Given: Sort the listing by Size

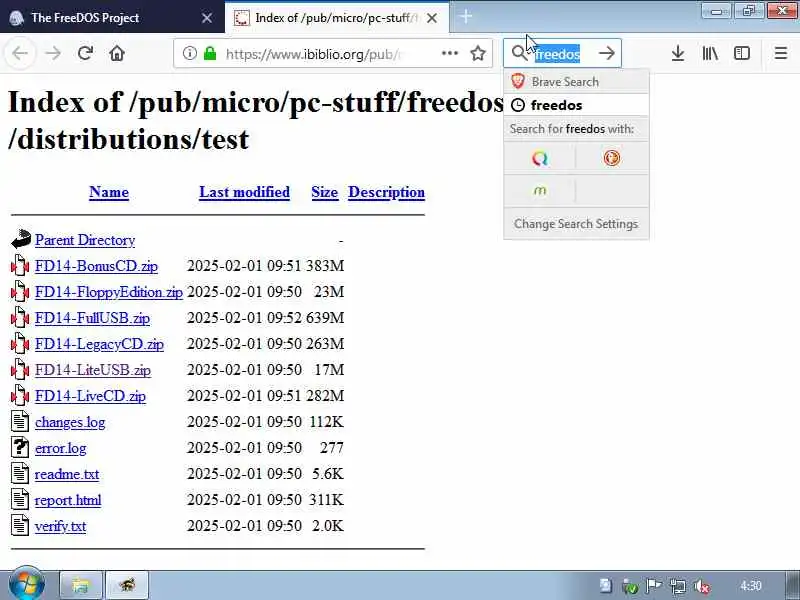Looking at the screenshot, I should (x=324, y=192).
